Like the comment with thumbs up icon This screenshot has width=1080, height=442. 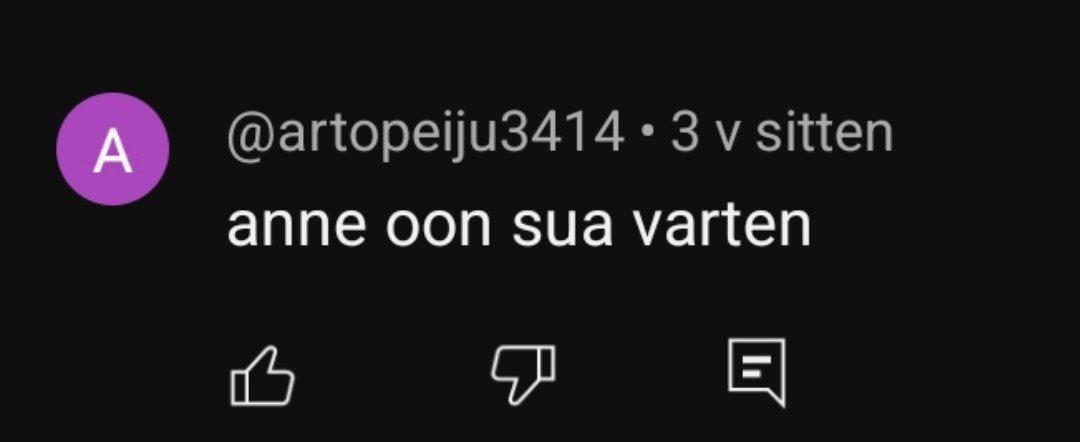[262, 375]
